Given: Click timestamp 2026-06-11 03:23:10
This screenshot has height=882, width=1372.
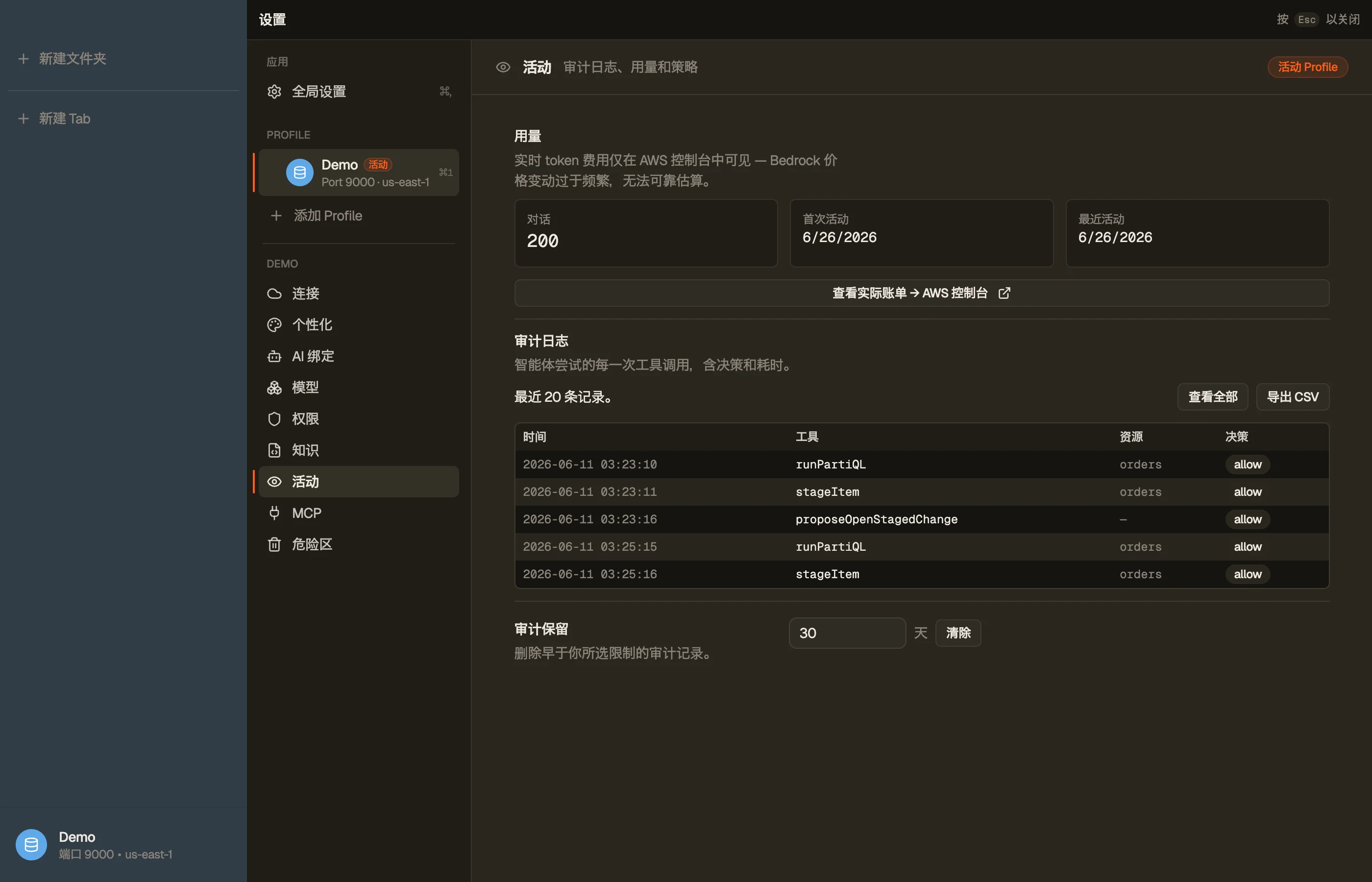Looking at the screenshot, I should click(590, 465).
